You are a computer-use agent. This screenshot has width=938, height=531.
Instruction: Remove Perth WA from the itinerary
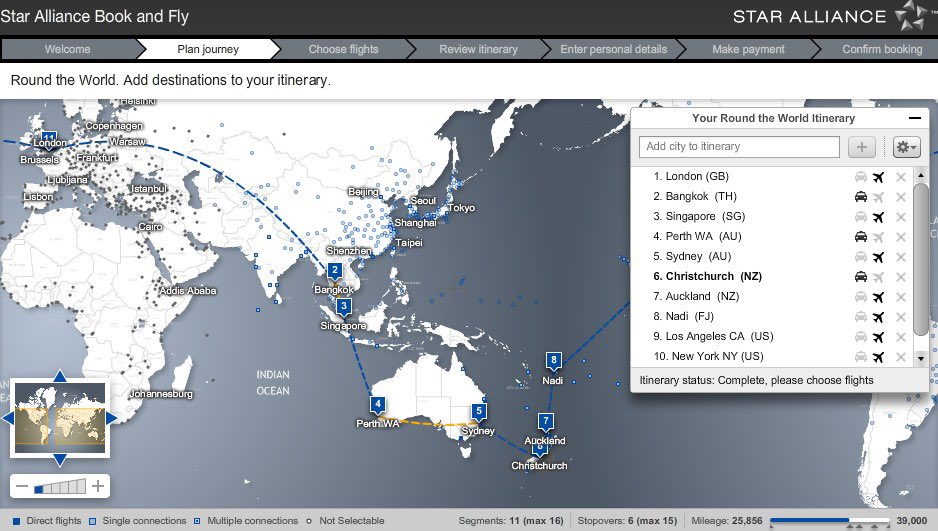[900, 237]
